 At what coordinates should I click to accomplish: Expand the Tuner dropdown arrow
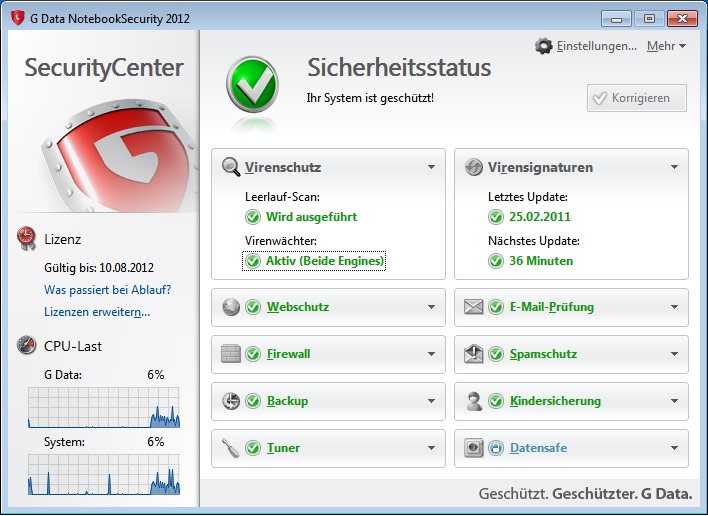(x=431, y=448)
